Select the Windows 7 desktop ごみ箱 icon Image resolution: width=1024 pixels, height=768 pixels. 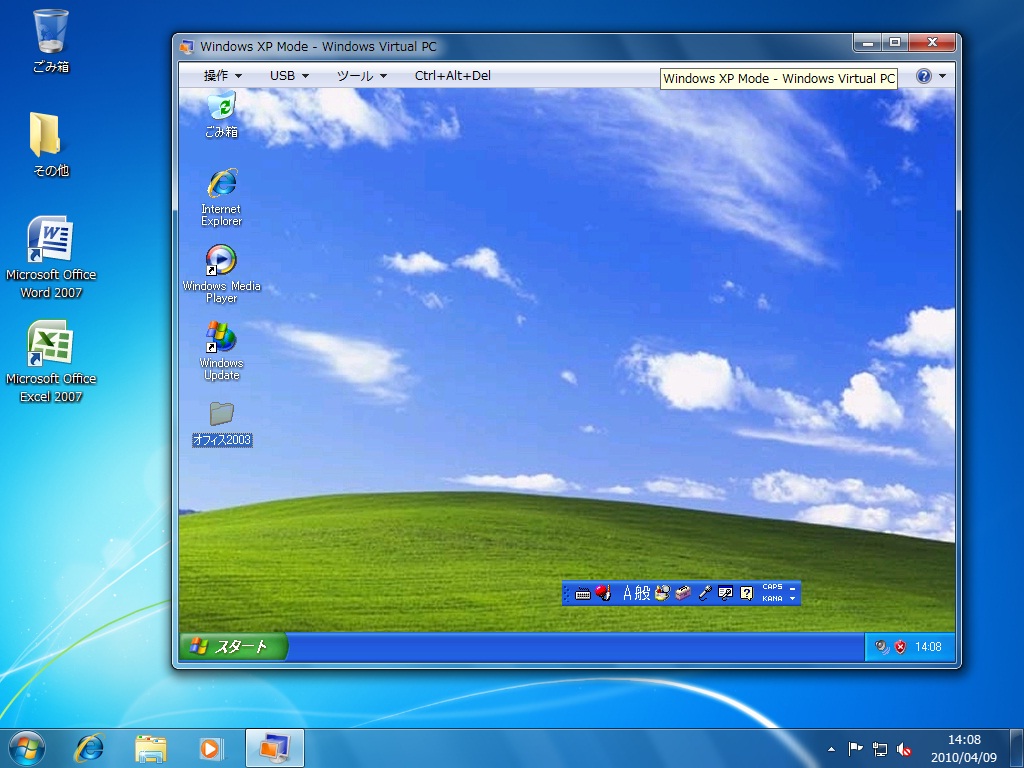[x=51, y=40]
